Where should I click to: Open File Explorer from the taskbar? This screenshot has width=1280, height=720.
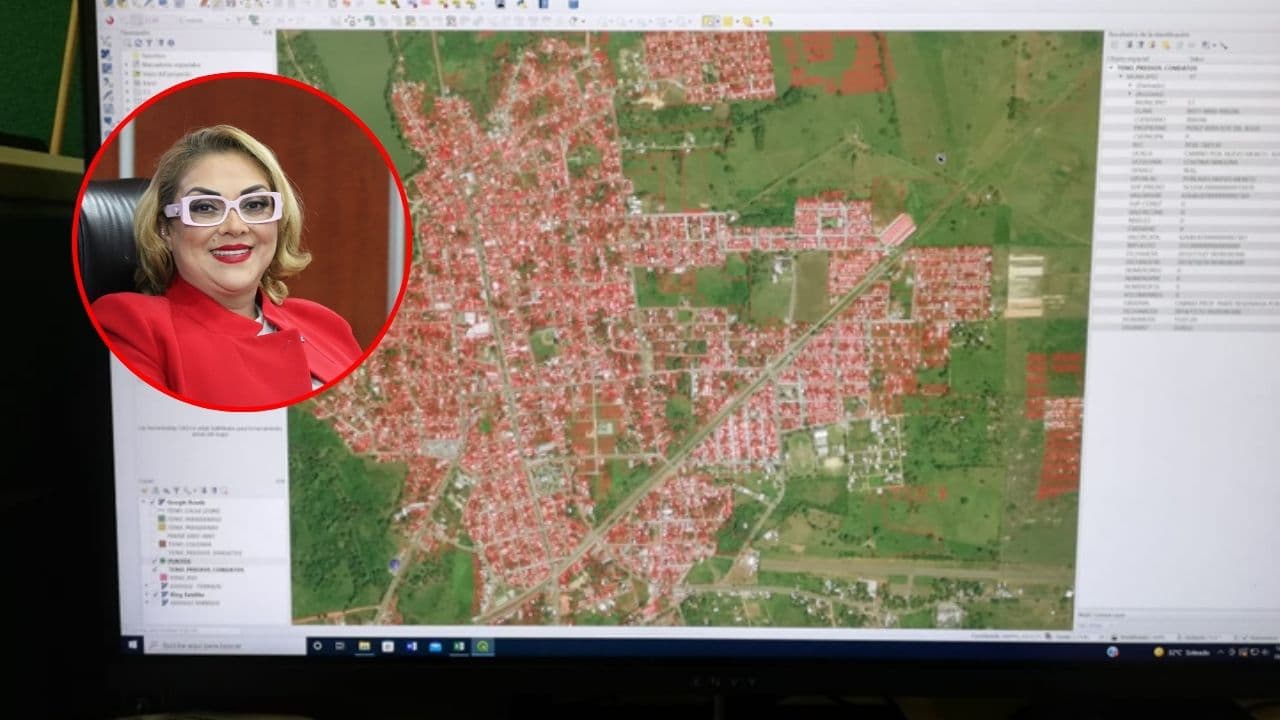click(x=364, y=646)
